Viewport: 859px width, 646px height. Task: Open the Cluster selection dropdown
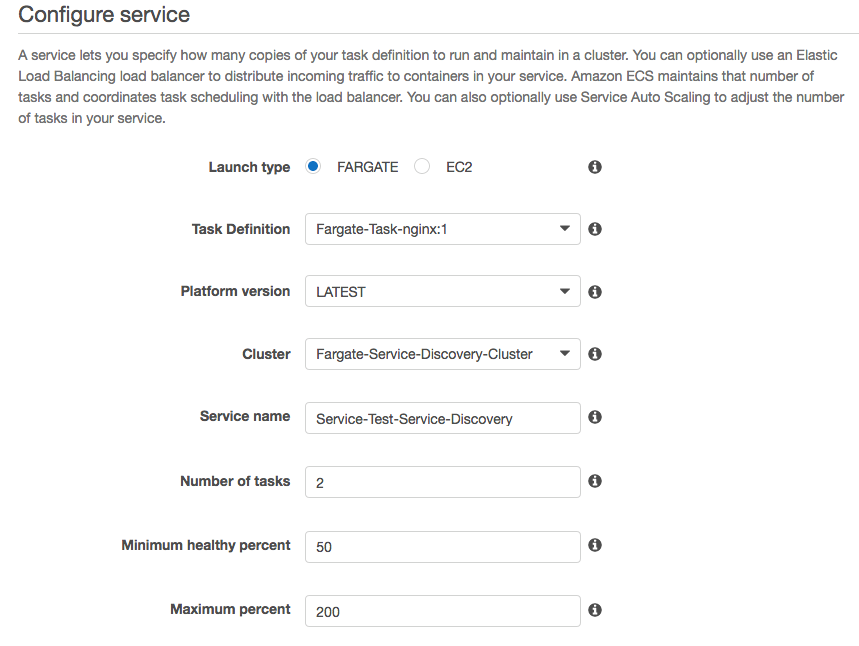click(443, 354)
